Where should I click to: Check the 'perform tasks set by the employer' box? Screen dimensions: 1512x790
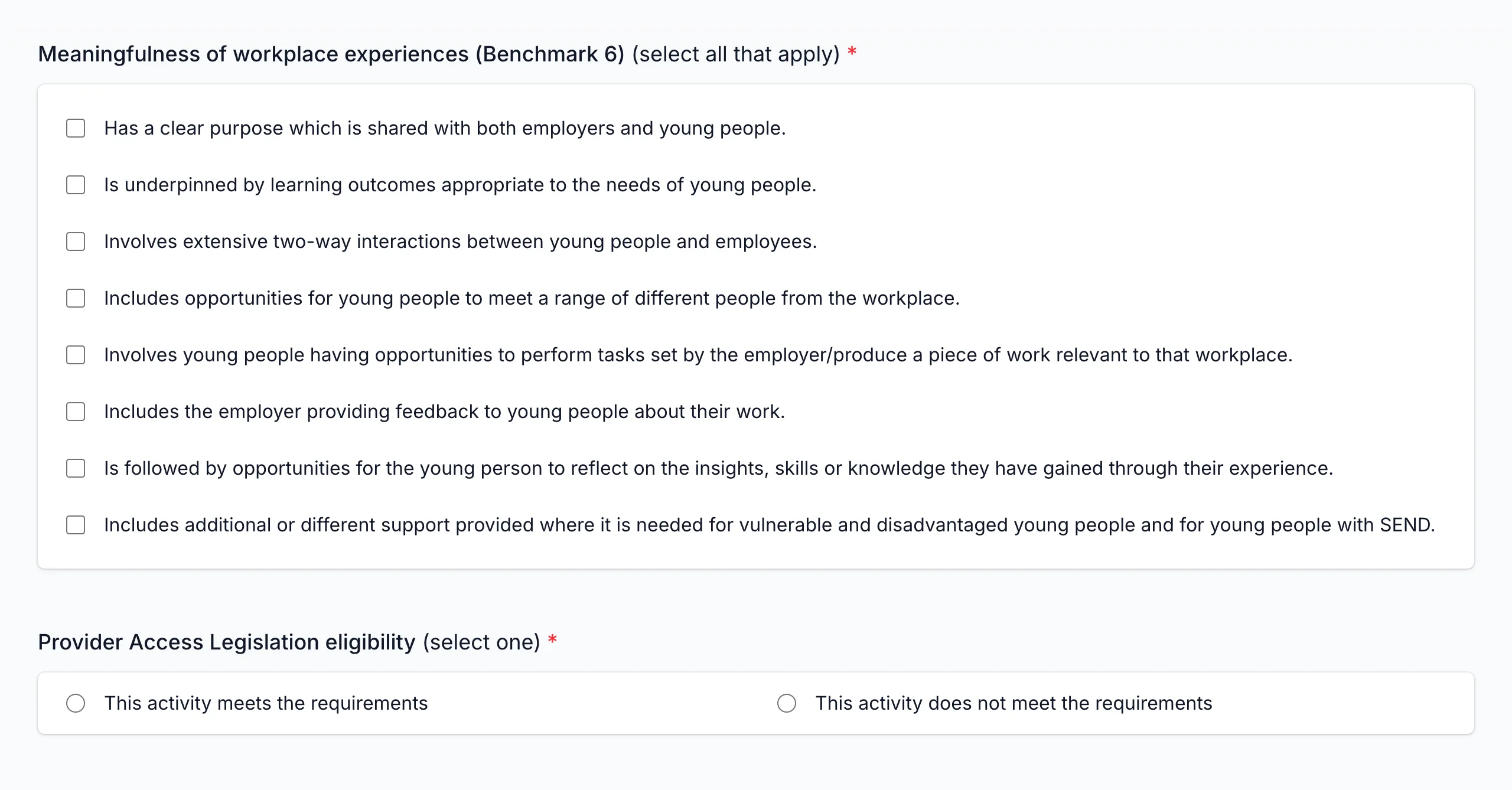(x=76, y=355)
